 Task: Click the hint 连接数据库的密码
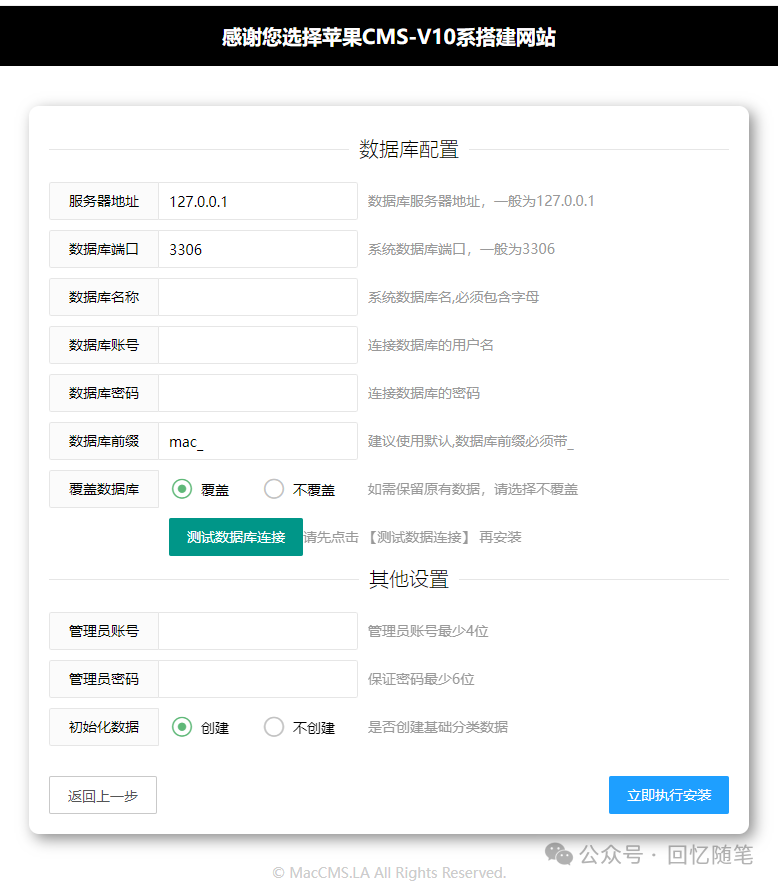tap(424, 393)
